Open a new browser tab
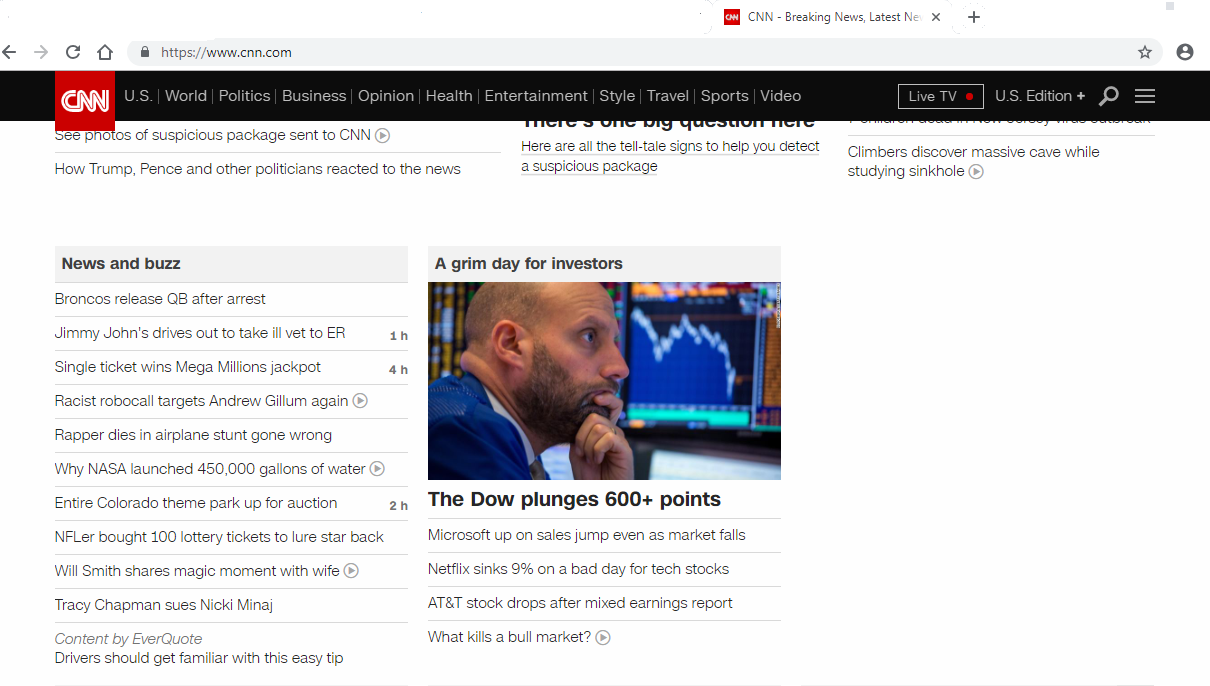 click(974, 17)
